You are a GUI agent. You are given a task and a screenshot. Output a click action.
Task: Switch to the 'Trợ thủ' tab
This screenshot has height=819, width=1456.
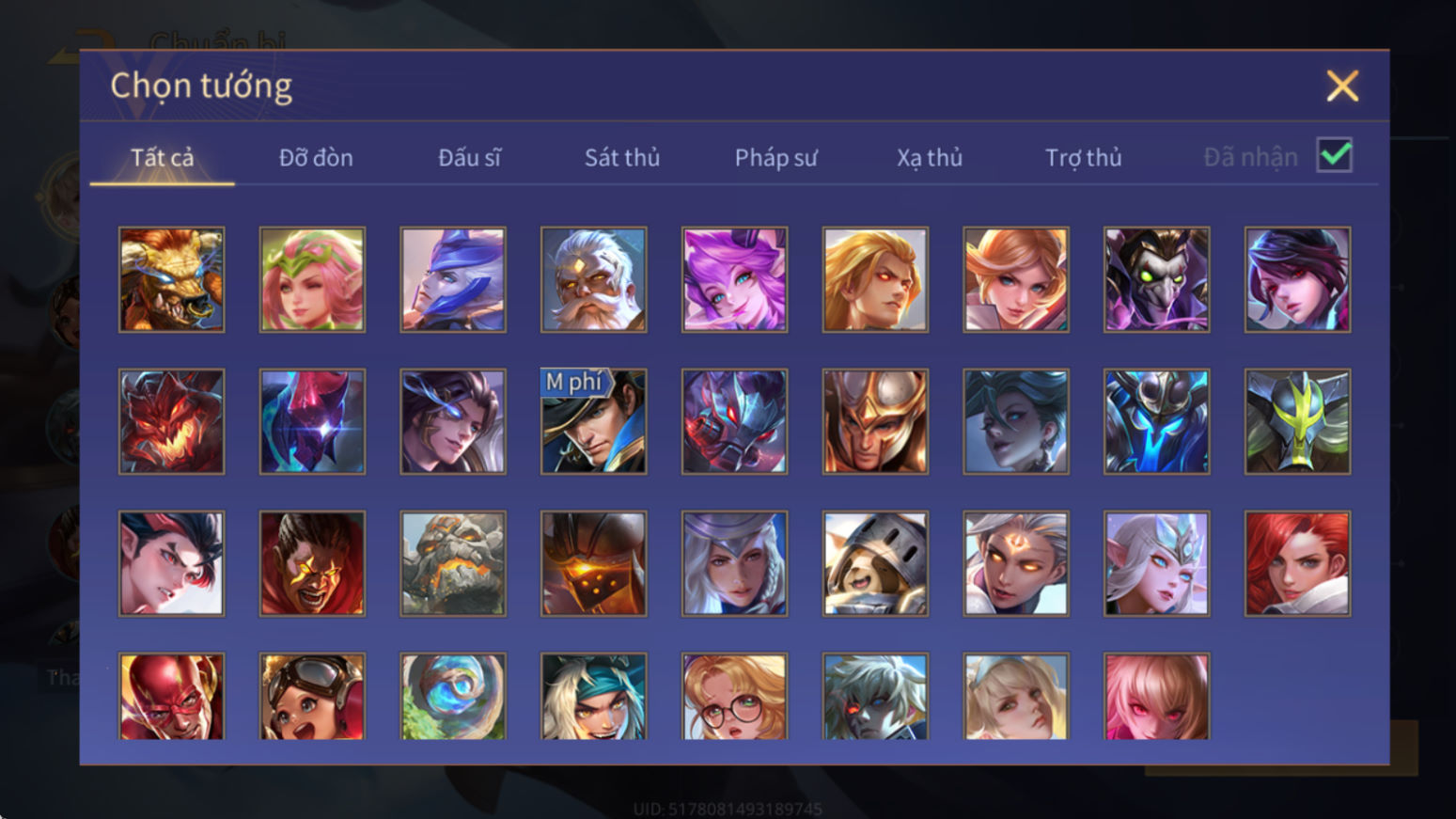click(1084, 158)
